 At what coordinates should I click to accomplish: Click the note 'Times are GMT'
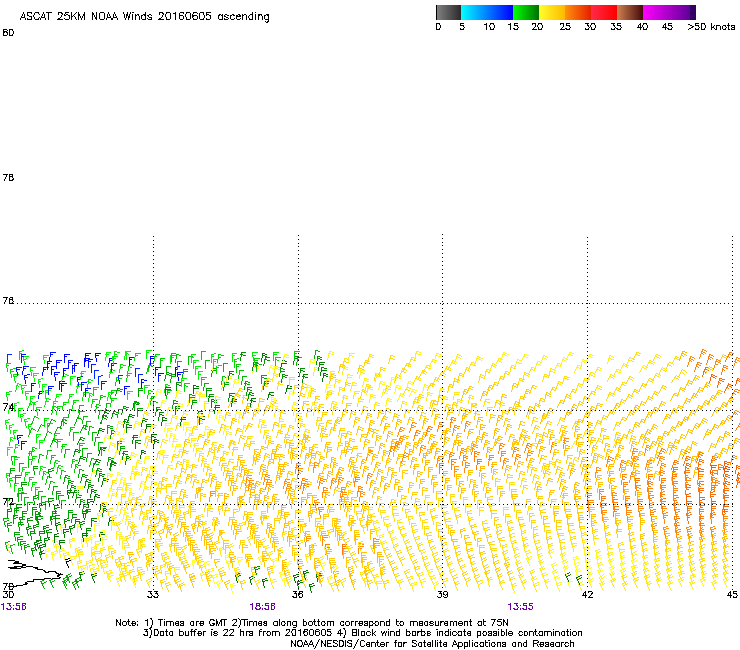pyautogui.click(x=192, y=623)
